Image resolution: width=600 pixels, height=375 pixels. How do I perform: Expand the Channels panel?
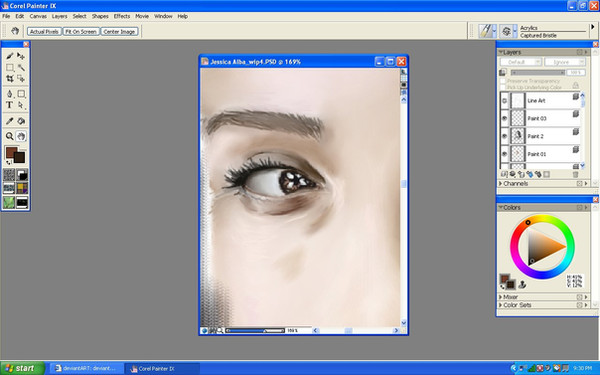click(x=501, y=184)
